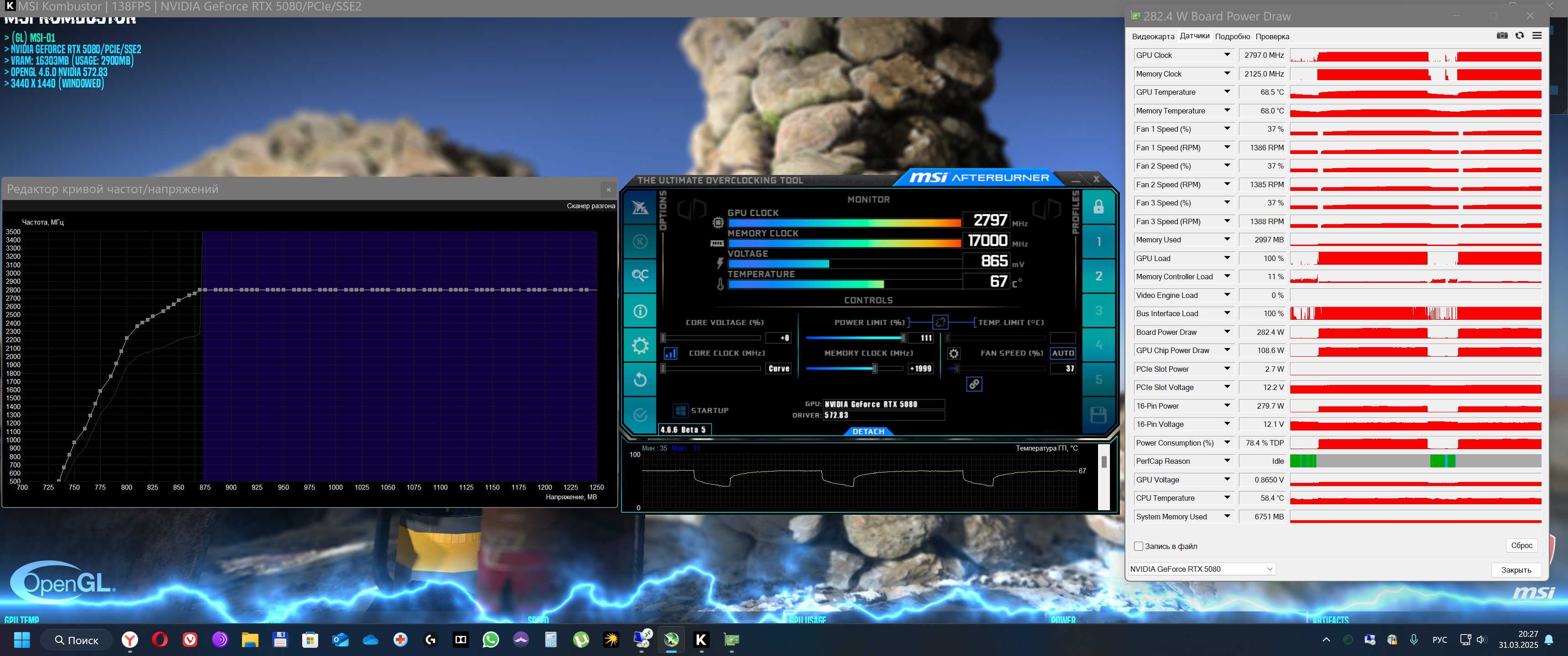
Task: Open the fan speed settings gear
Action: tap(953, 354)
